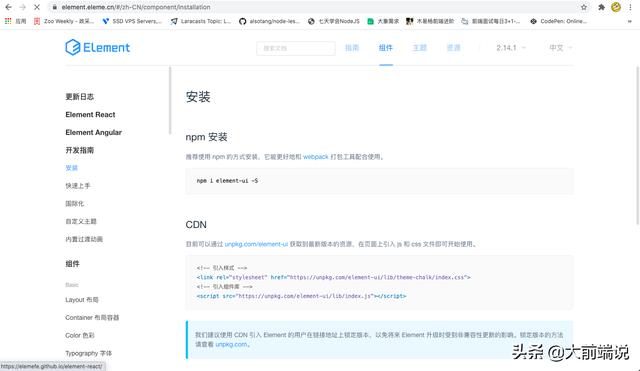Image resolution: width=640 pixels, height=371 pixels.
Task: Open the 组件 navigation tab
Action: 386,48
